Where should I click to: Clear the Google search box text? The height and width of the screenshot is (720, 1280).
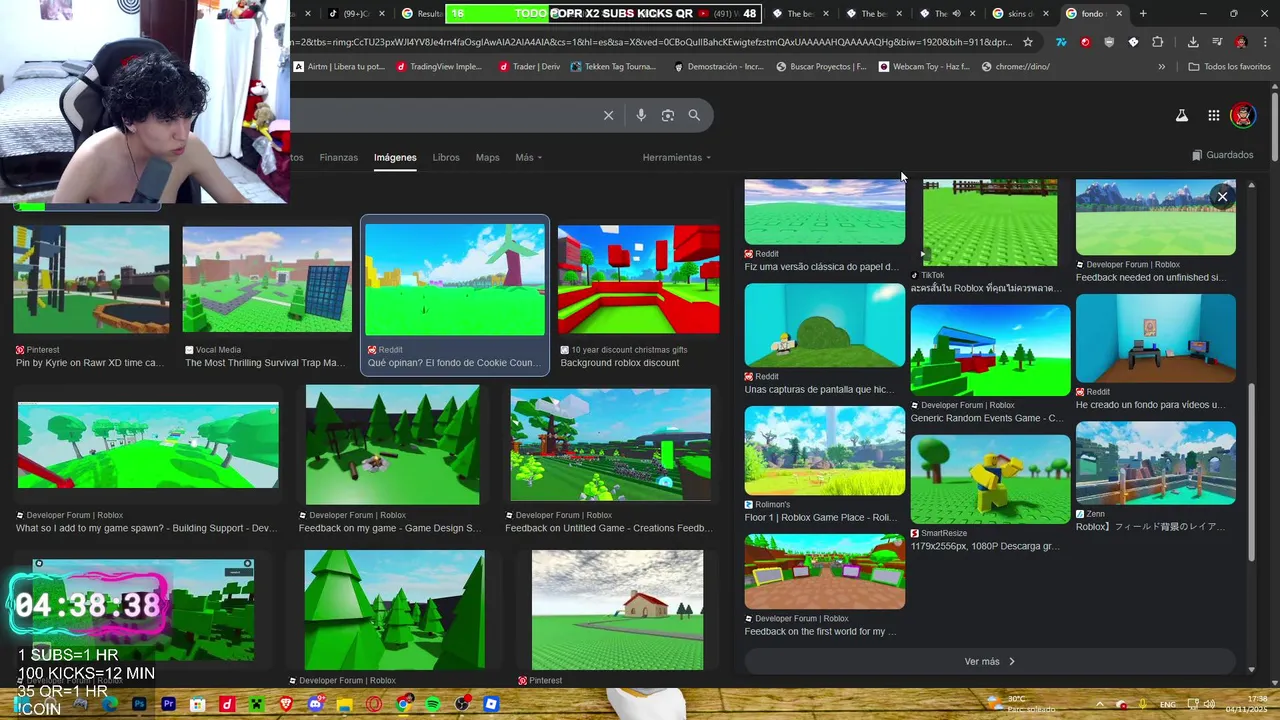608,115
